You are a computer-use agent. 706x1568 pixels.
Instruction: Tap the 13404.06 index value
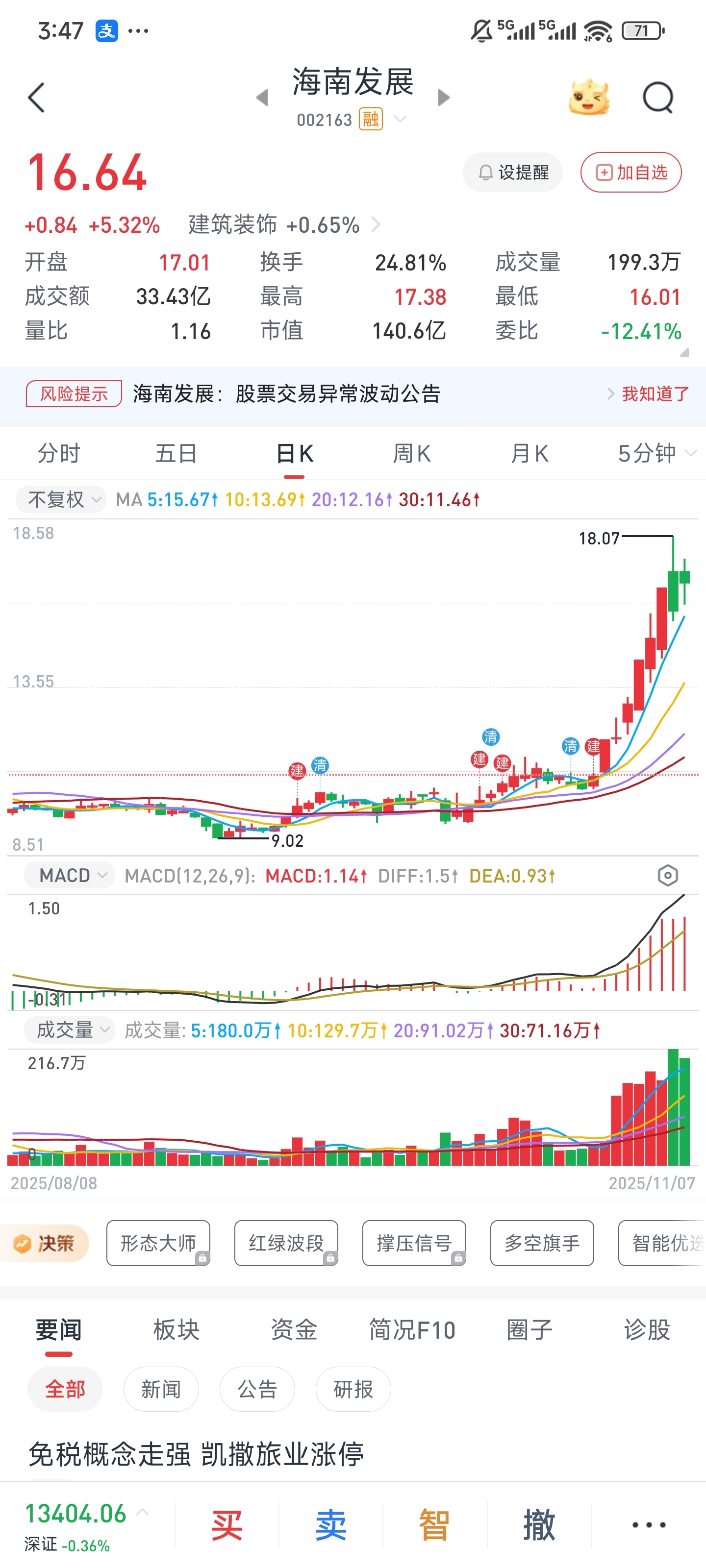point(76,1514)
